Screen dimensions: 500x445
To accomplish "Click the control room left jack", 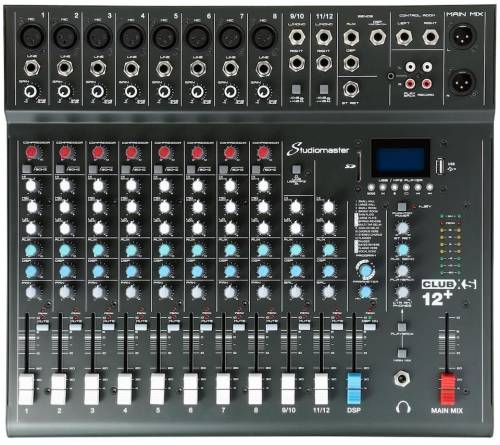I will (404, 37).
